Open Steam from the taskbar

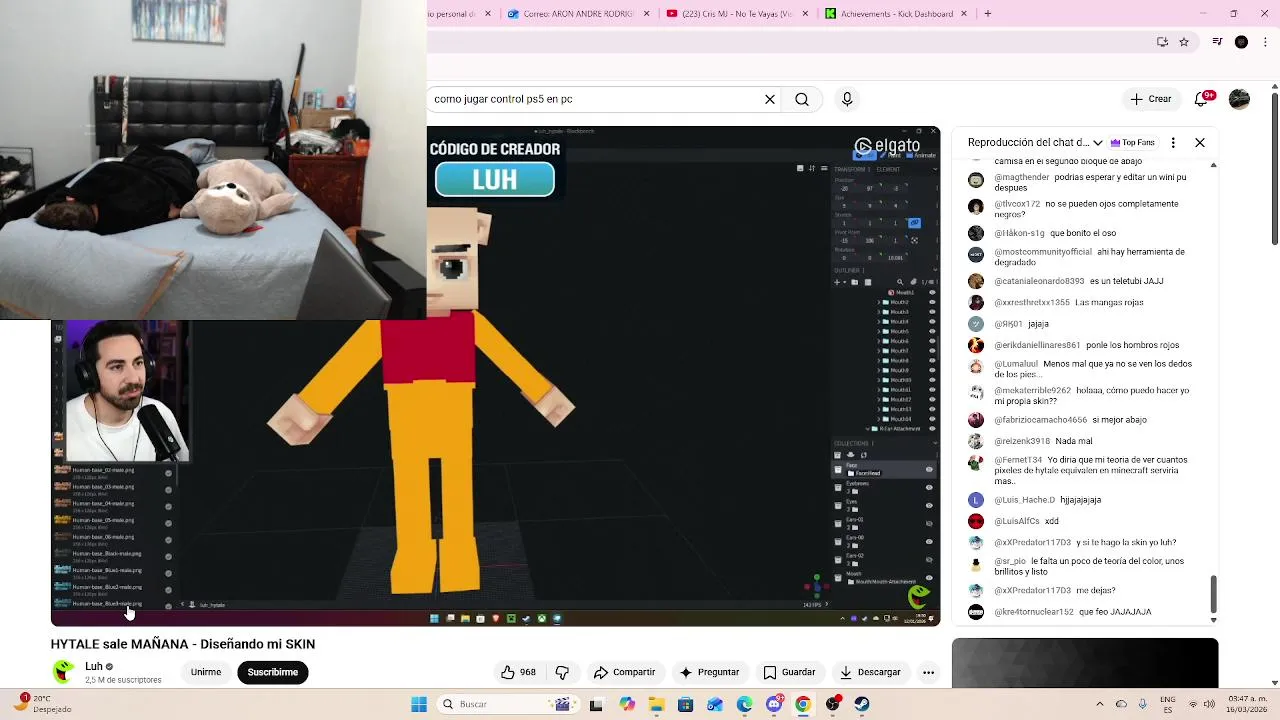tap(862, 704)
